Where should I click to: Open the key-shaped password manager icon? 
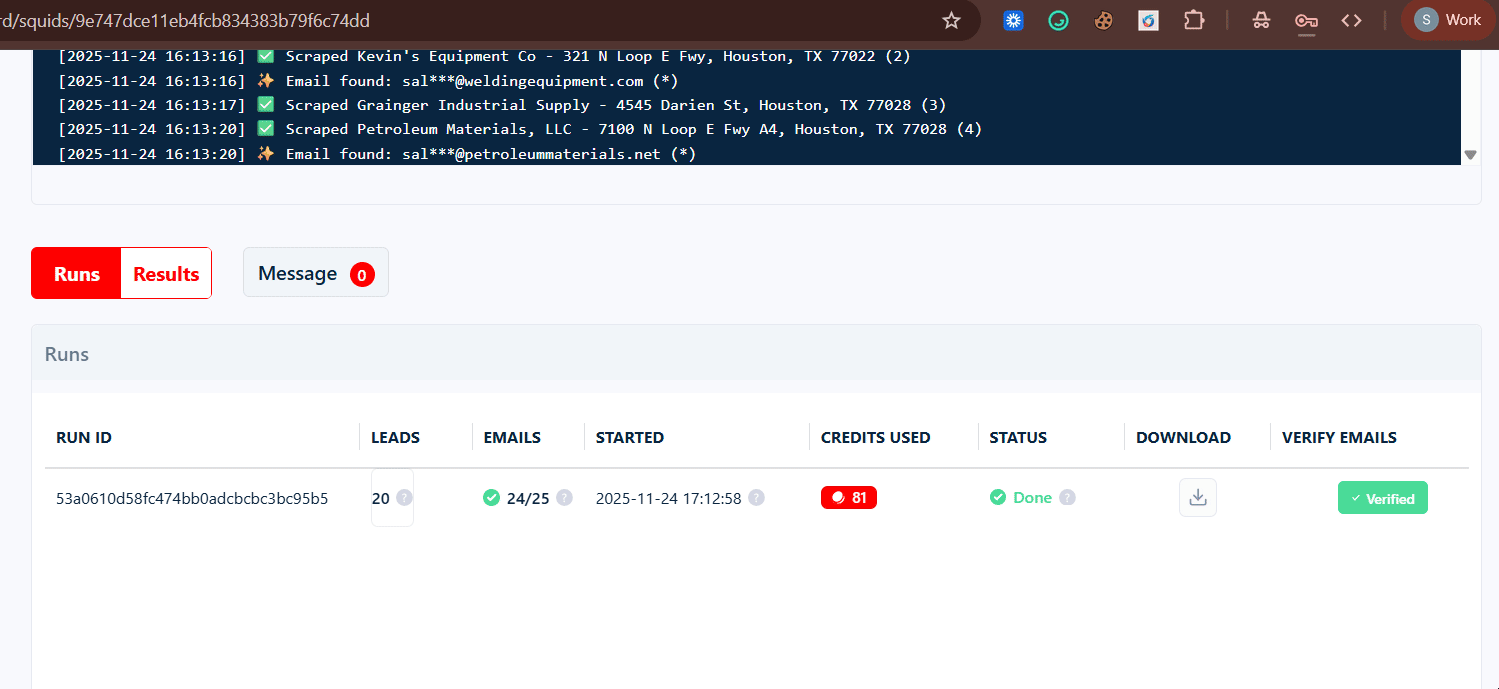coord(1306,20)
